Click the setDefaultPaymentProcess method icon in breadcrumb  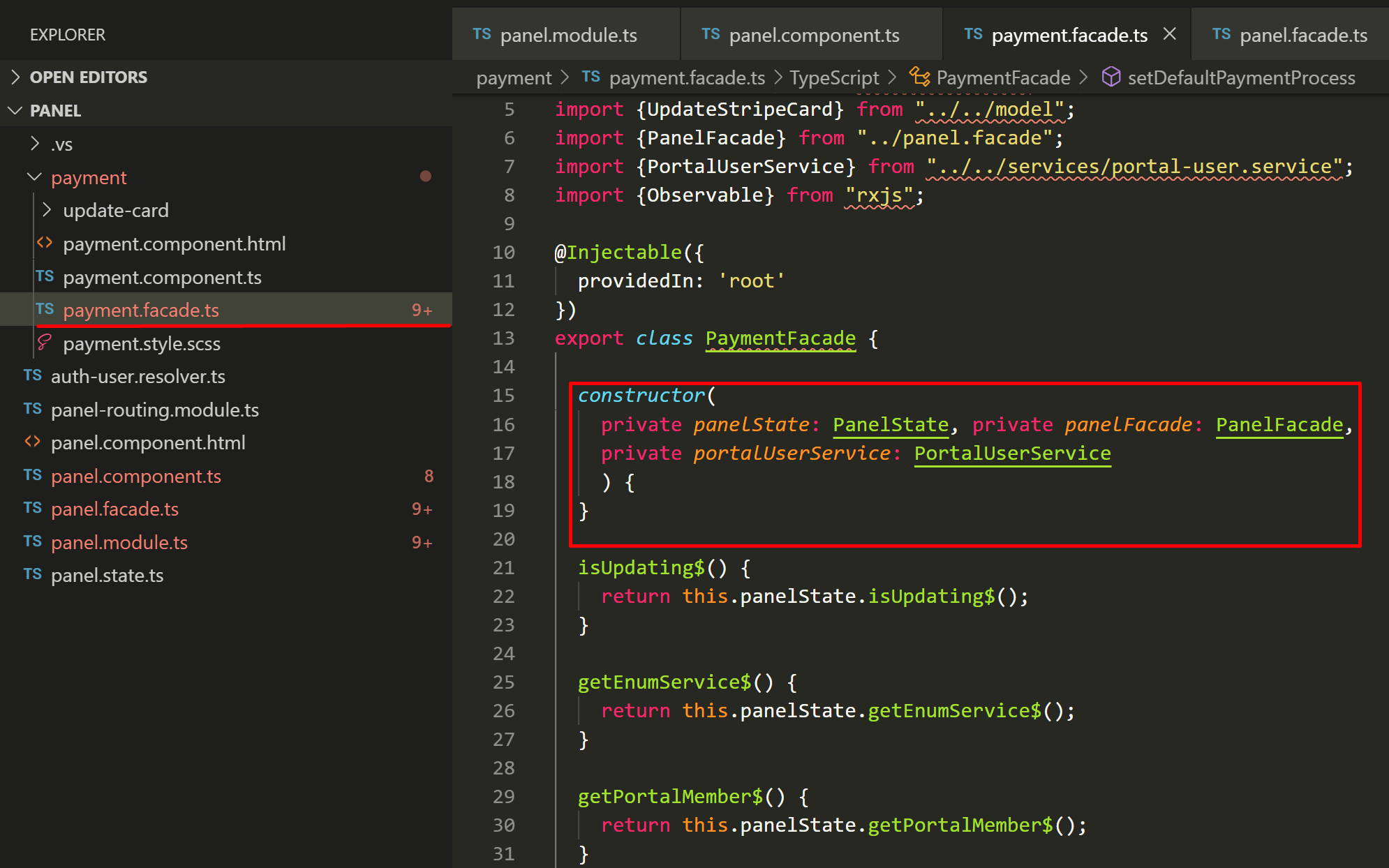[x=1111, y=77]
